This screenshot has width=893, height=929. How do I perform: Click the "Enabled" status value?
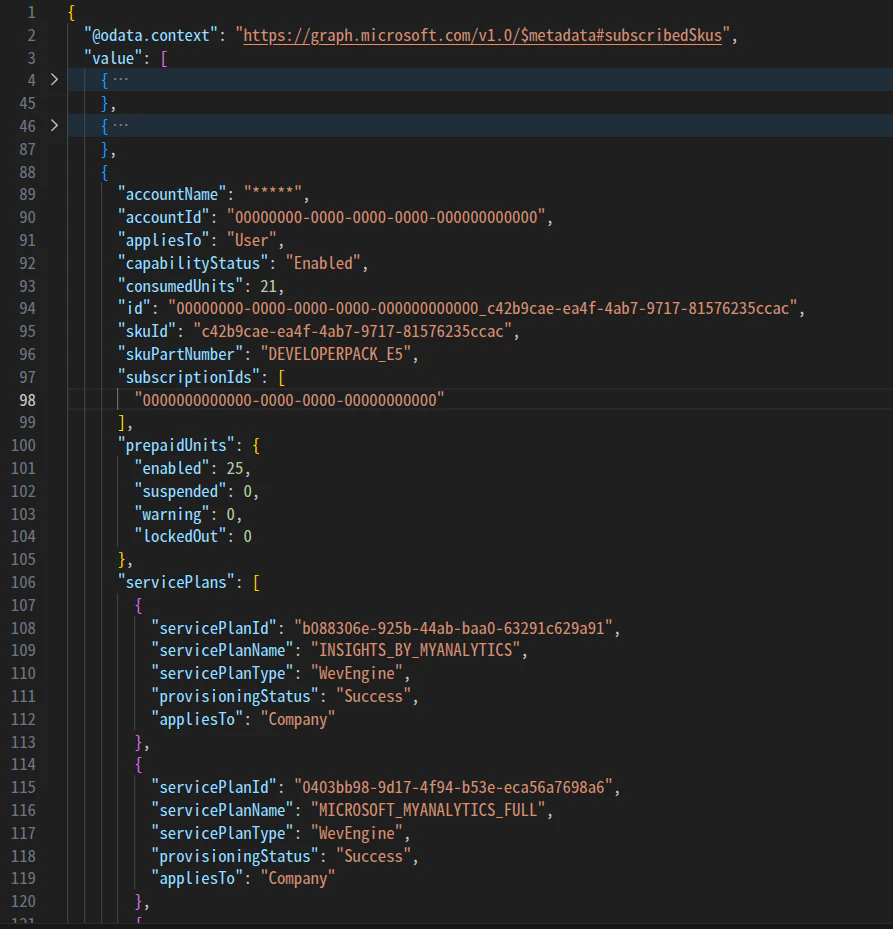click(x=324, y=263)
